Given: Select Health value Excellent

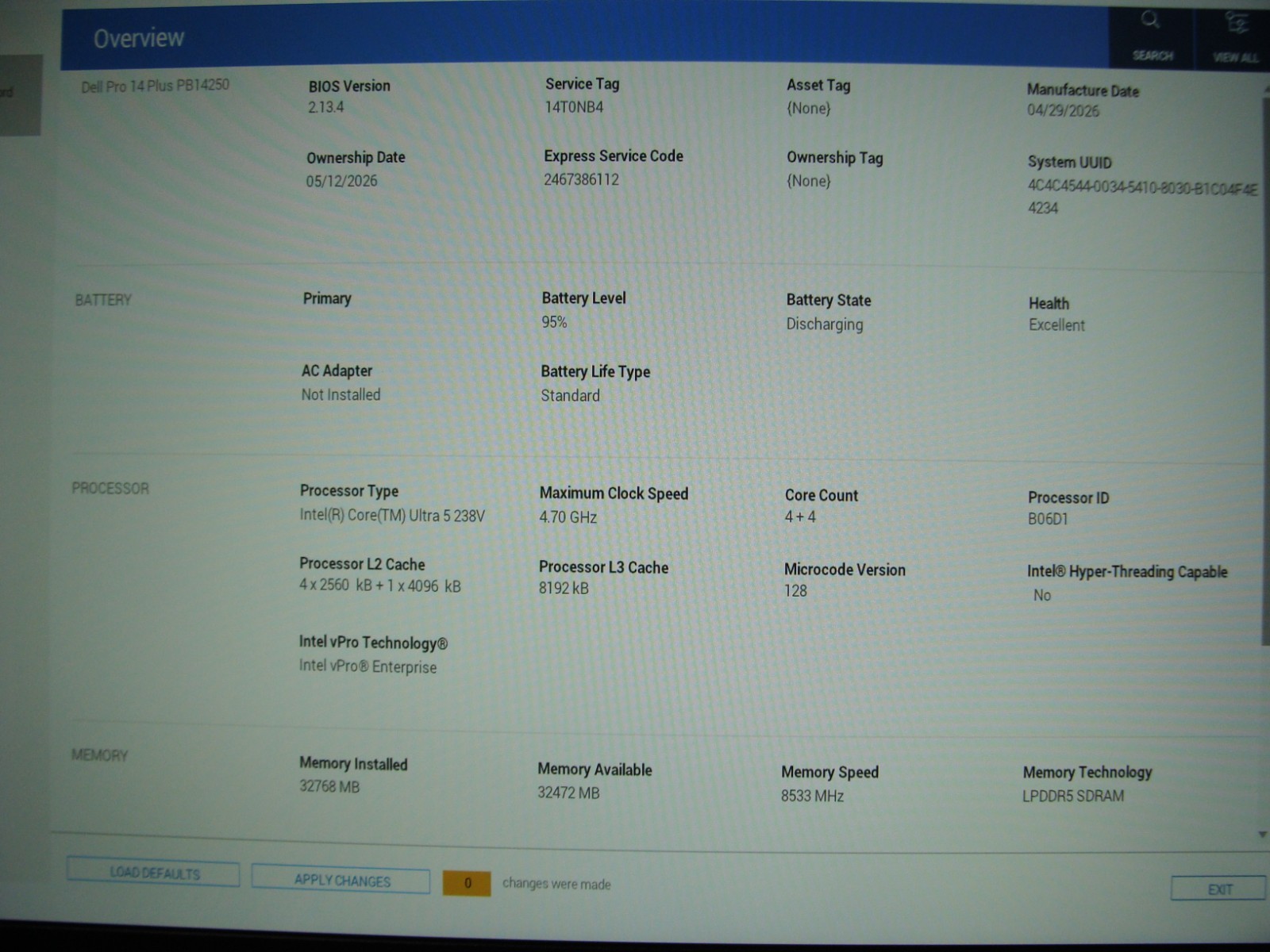Looking at the screenshot, I should tap(1056, 325).
